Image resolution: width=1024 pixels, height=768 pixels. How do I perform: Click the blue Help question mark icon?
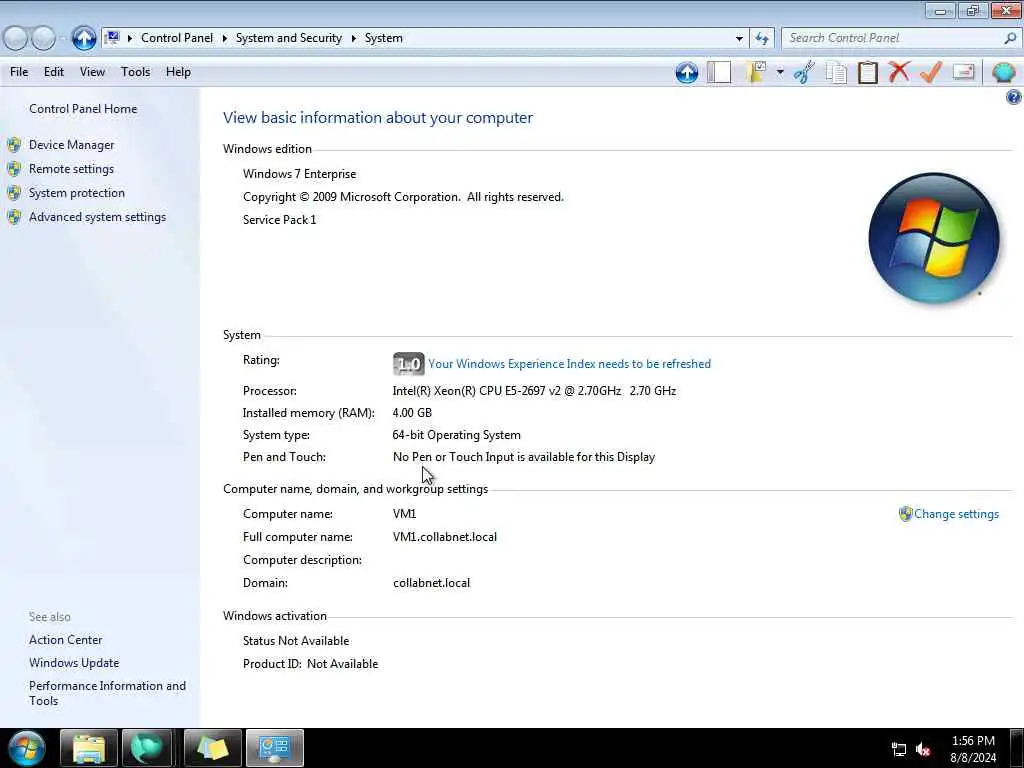pos(1014,97)
